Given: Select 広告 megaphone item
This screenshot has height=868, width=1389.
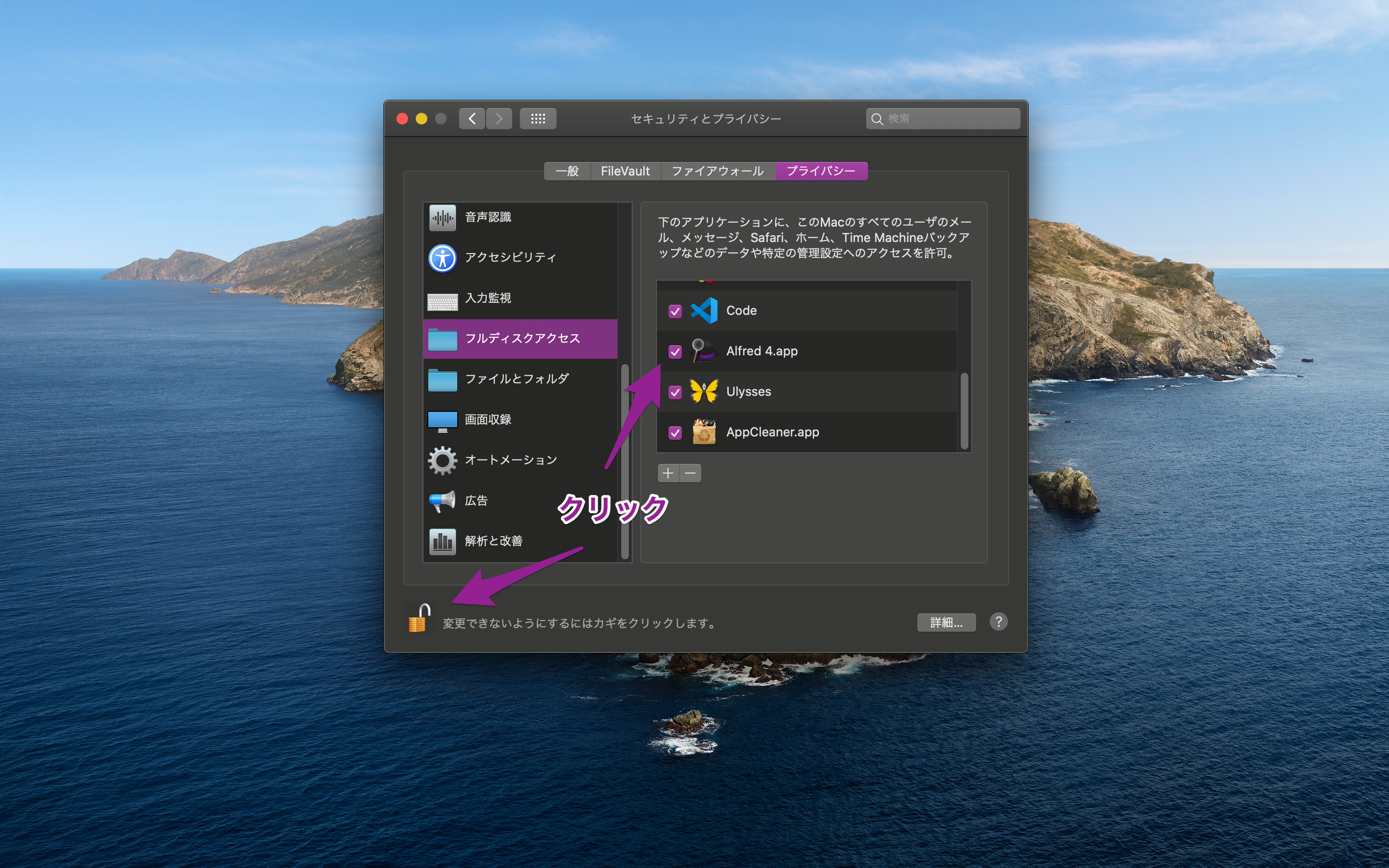Looking at the screenshot, I should (520, 501).
